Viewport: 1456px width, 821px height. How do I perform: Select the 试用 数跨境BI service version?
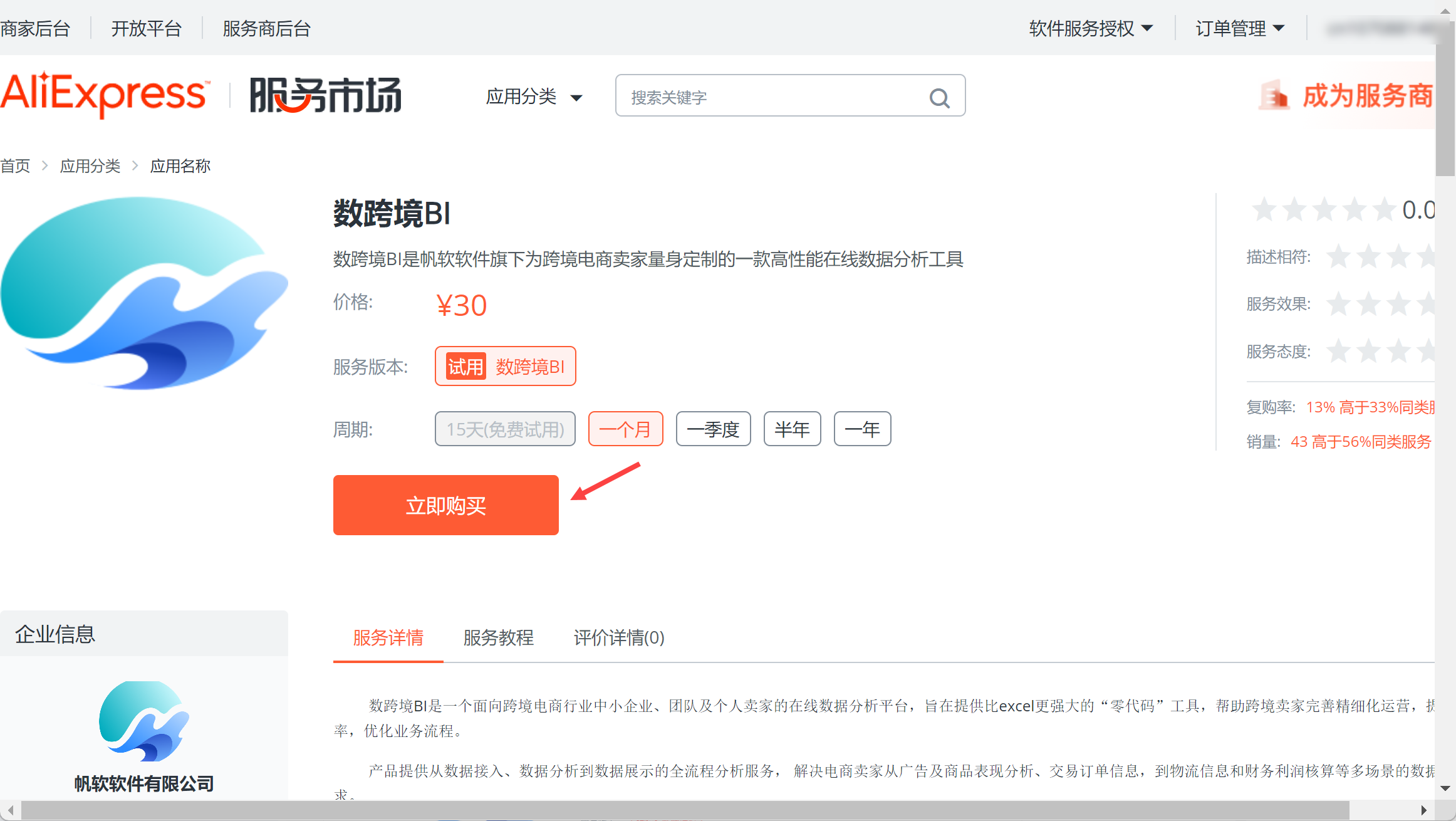(505, 366)
